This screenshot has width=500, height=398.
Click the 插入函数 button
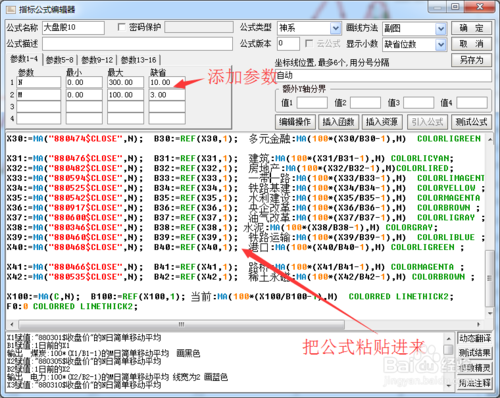(338, 122)
